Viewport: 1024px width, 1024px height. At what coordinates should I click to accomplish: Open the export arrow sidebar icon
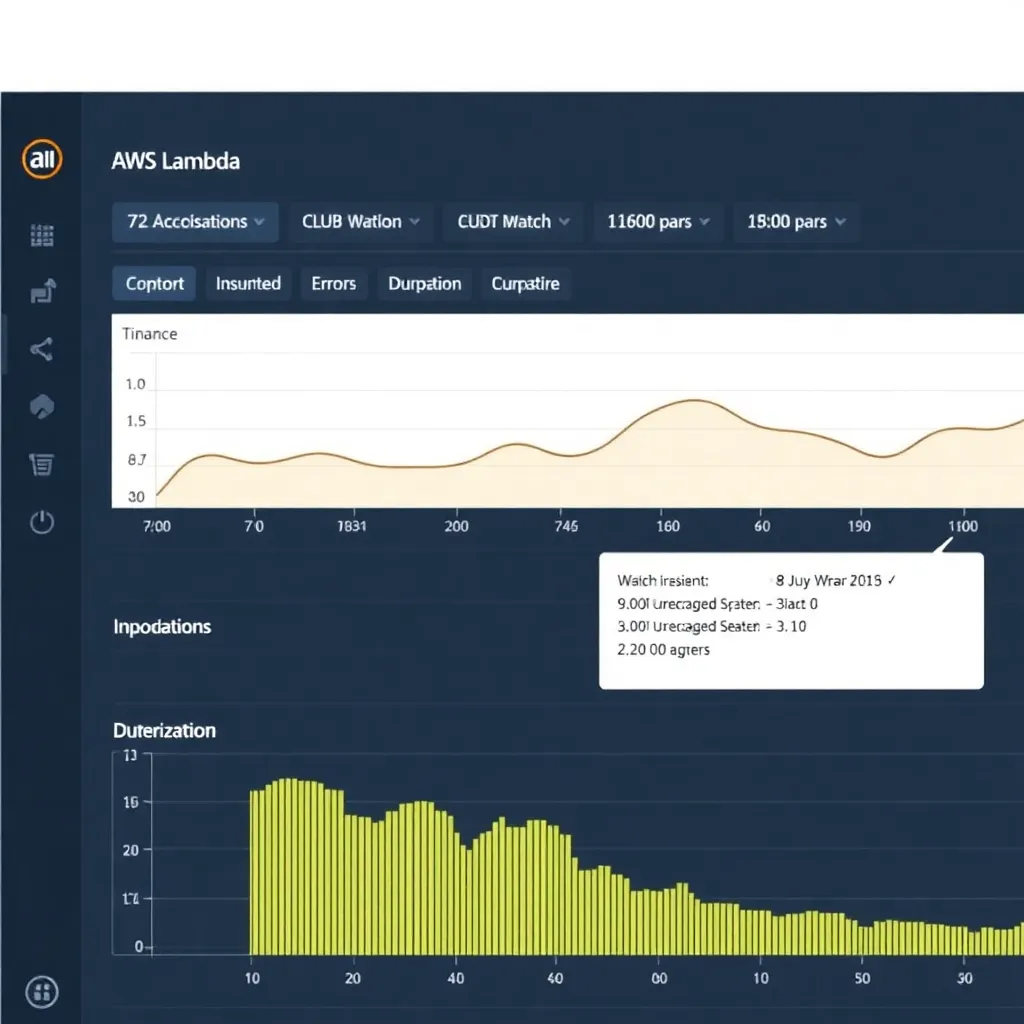coord(43,291)
